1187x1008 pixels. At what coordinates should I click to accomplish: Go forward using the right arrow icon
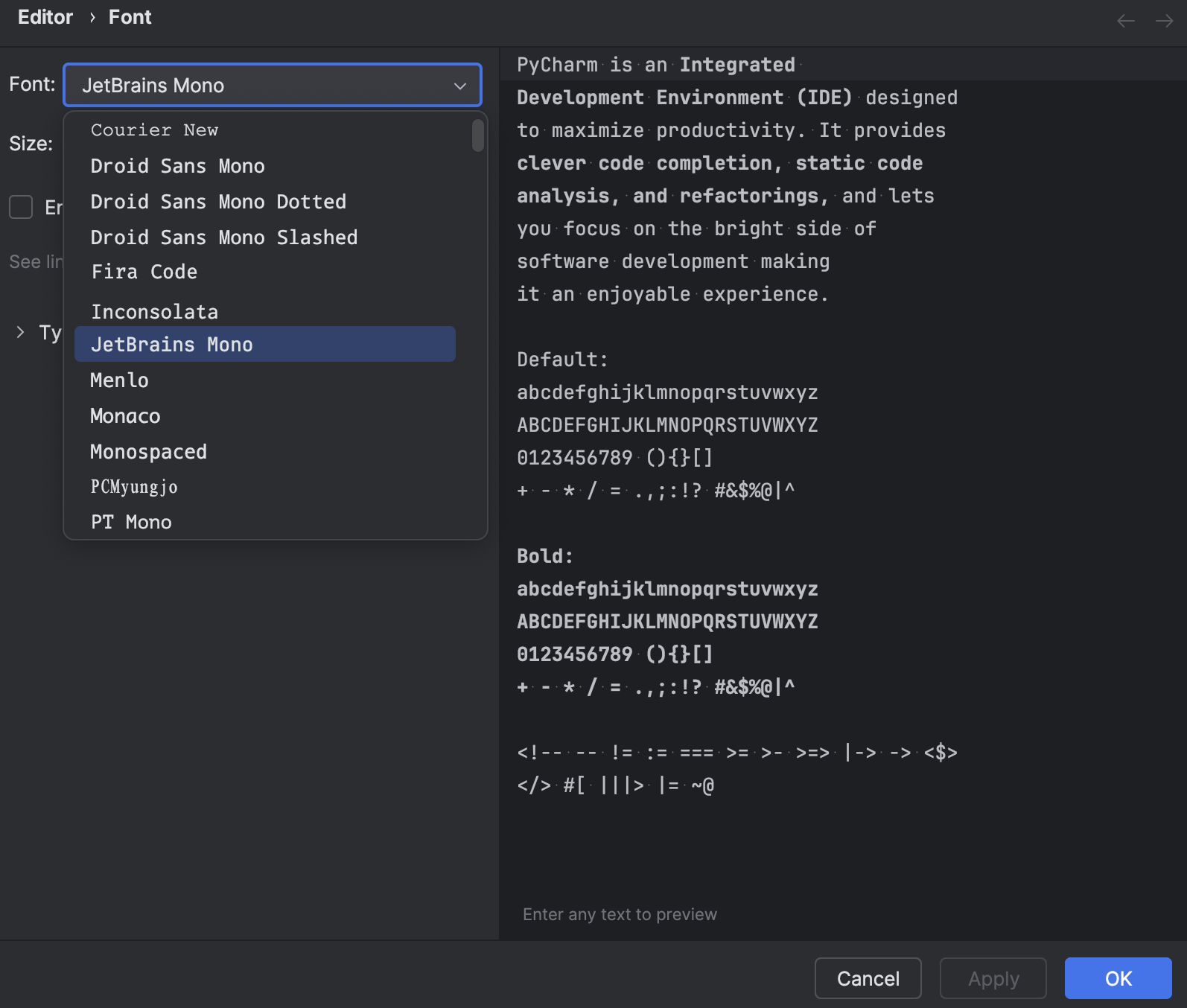point(1164,21)
